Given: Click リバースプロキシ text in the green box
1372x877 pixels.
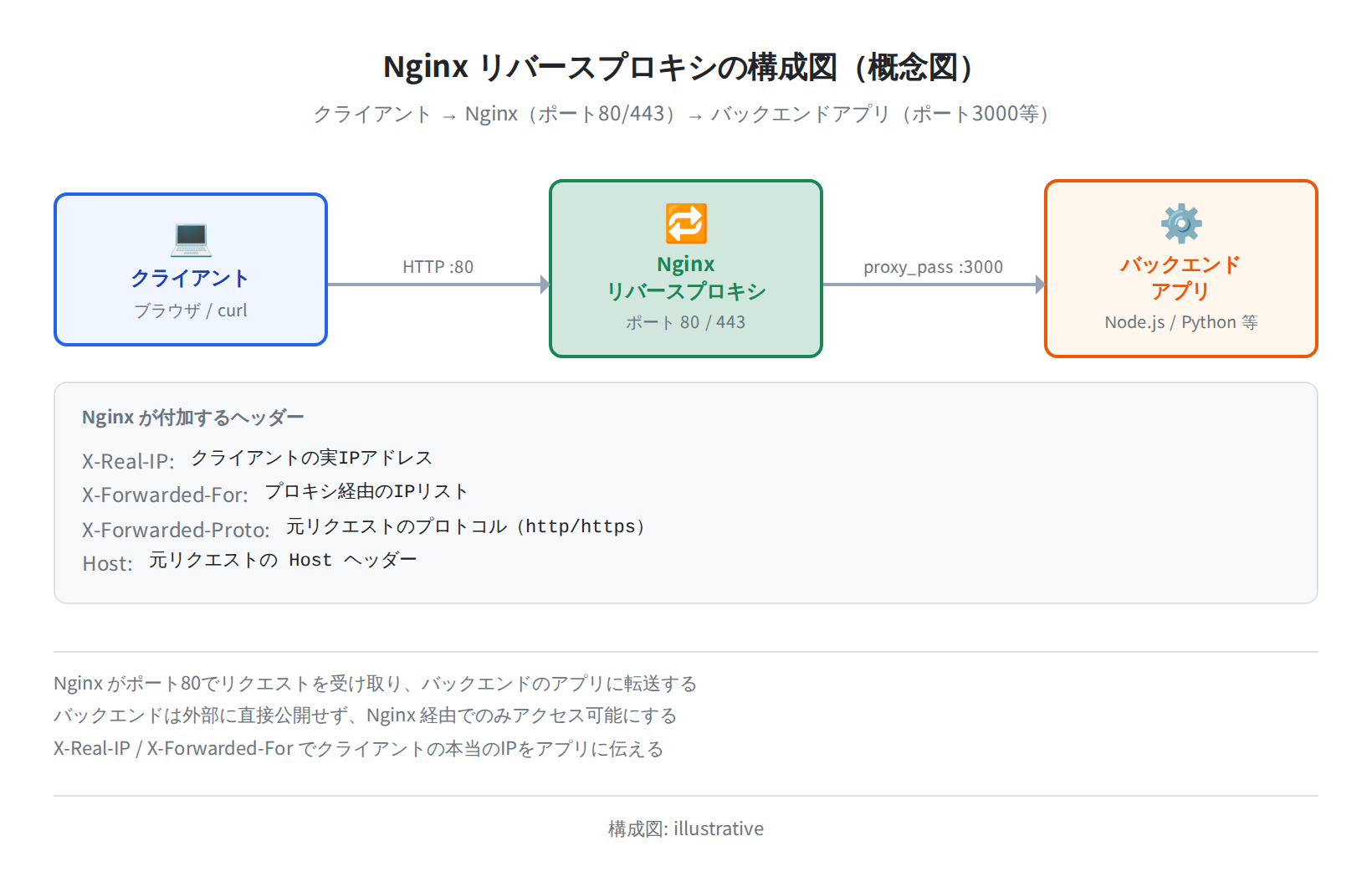Looking at the screenshot, I should [x=686, y=291].
